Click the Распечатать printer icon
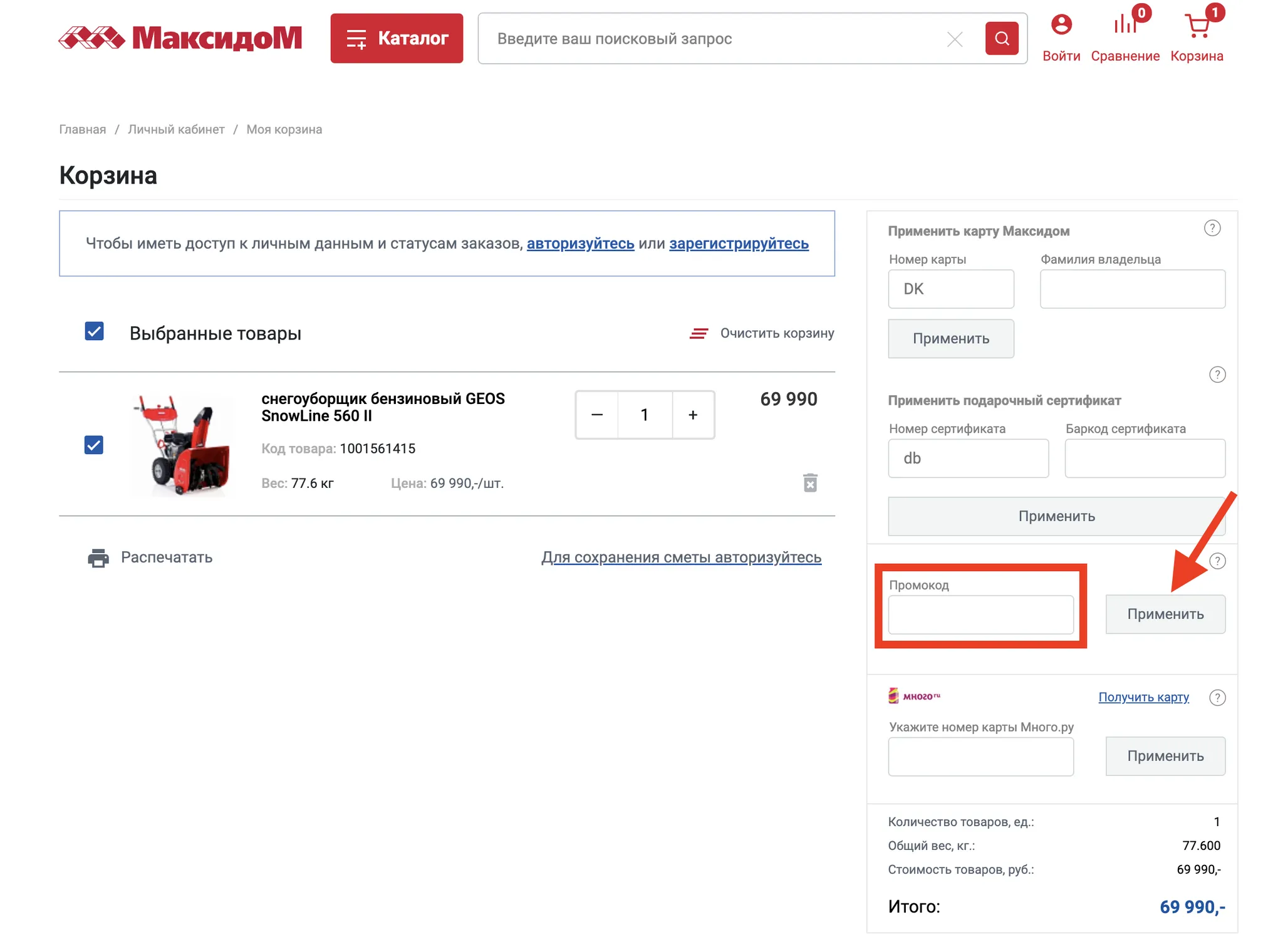Viewport: 1283px width, 952px height. [98, 557]
